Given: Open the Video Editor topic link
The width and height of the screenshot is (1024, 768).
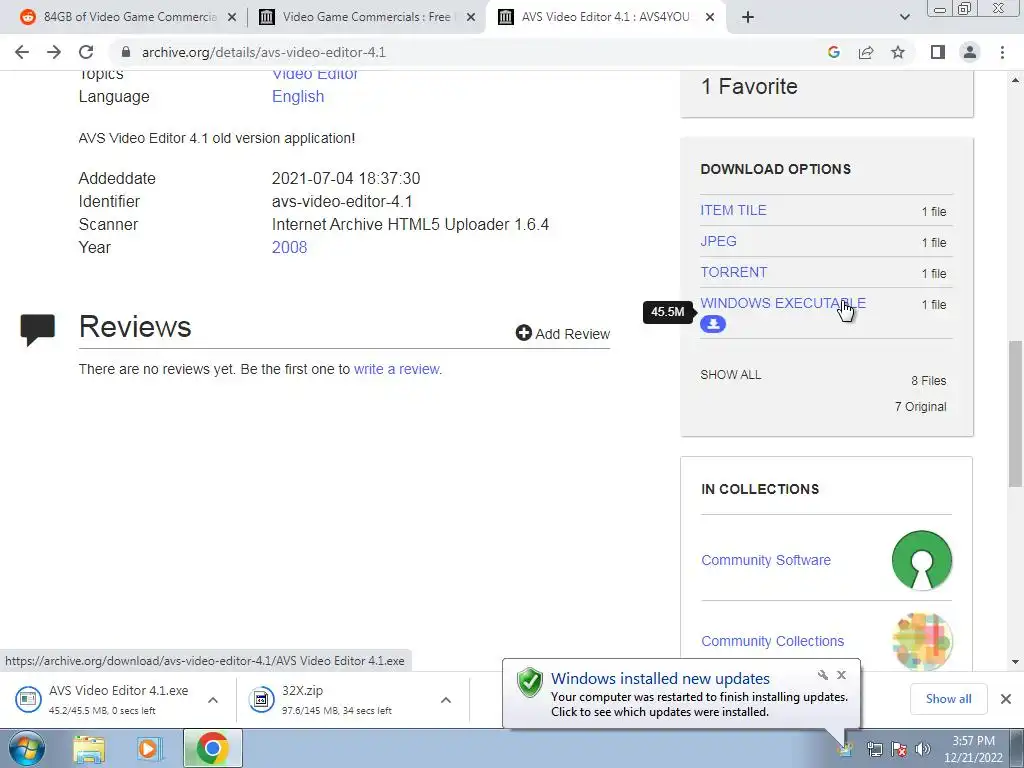Looking at the screenshot, I should pos(315,75).
